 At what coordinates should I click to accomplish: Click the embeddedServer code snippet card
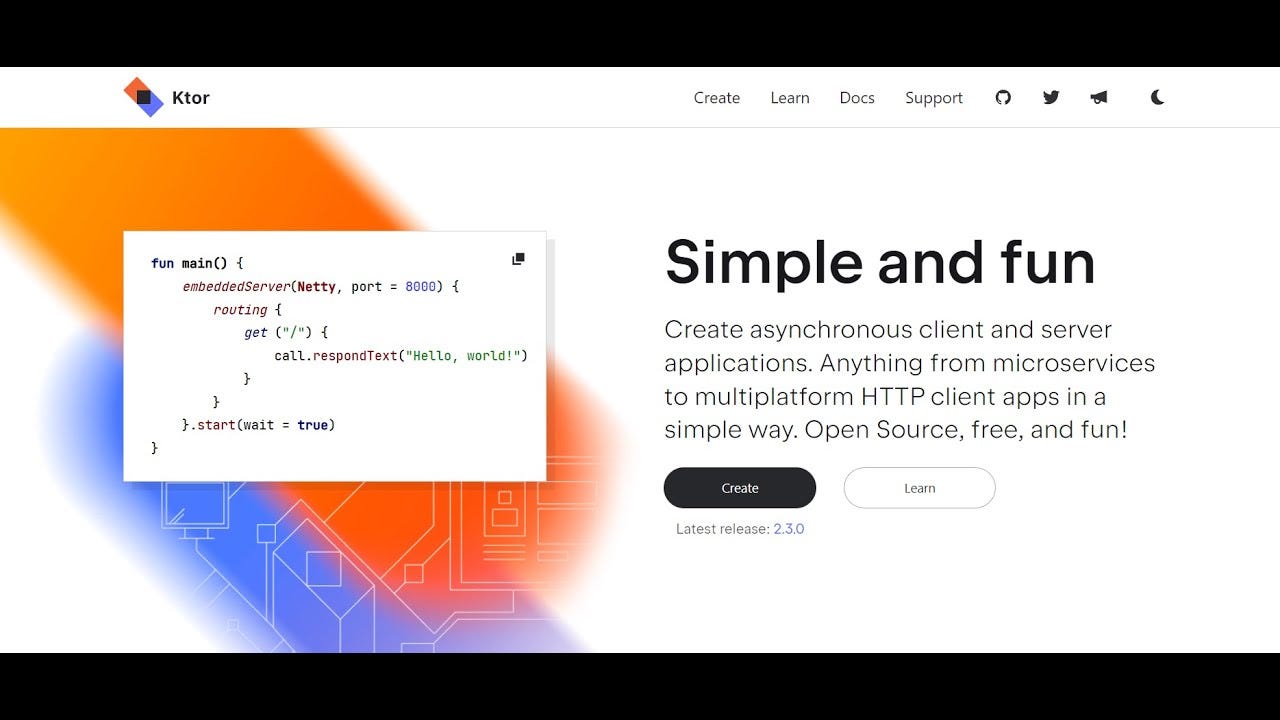[335, 355]
